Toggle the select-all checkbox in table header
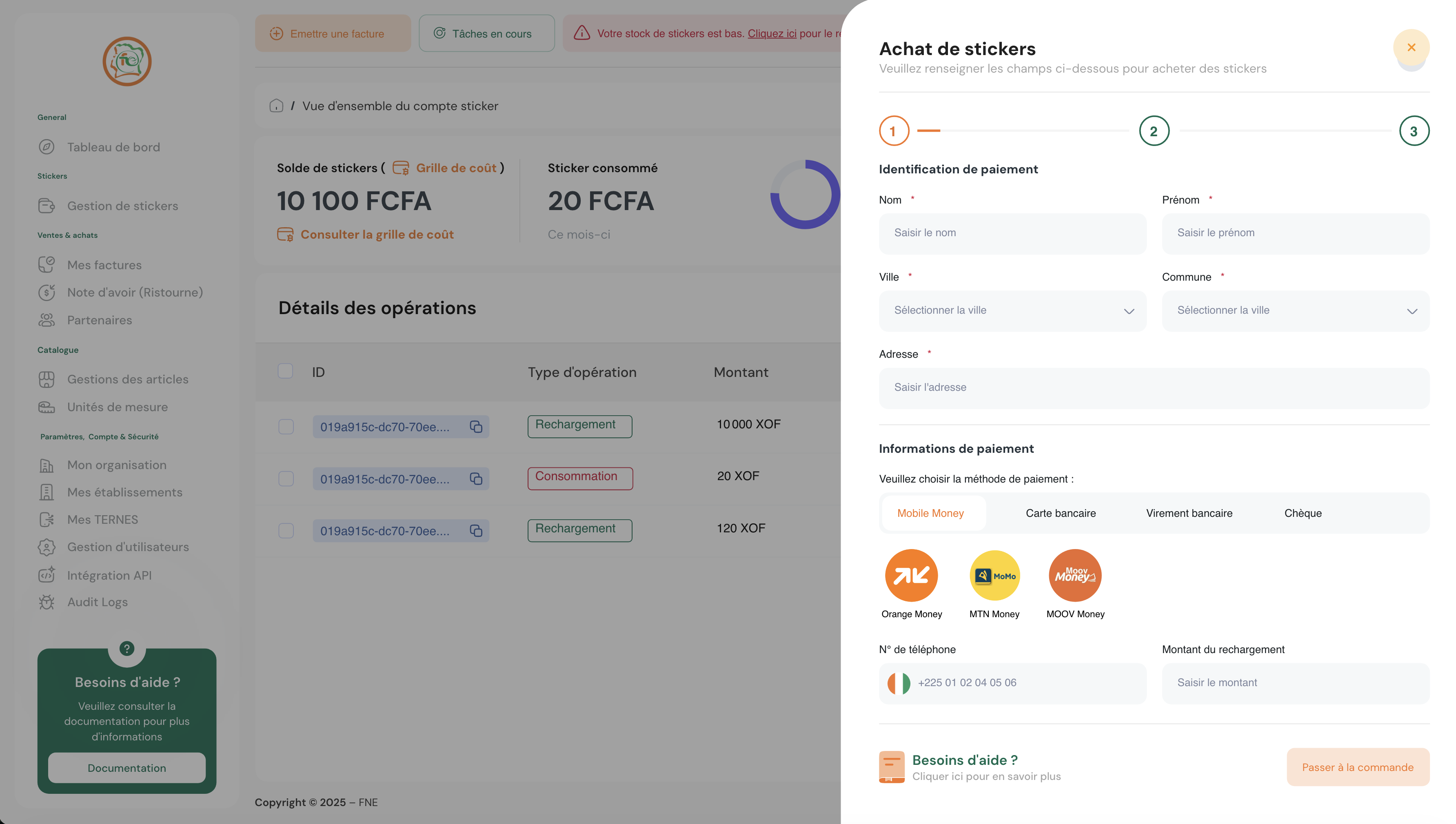This screenshot has width=1456, height=824. tap(285, 371)
